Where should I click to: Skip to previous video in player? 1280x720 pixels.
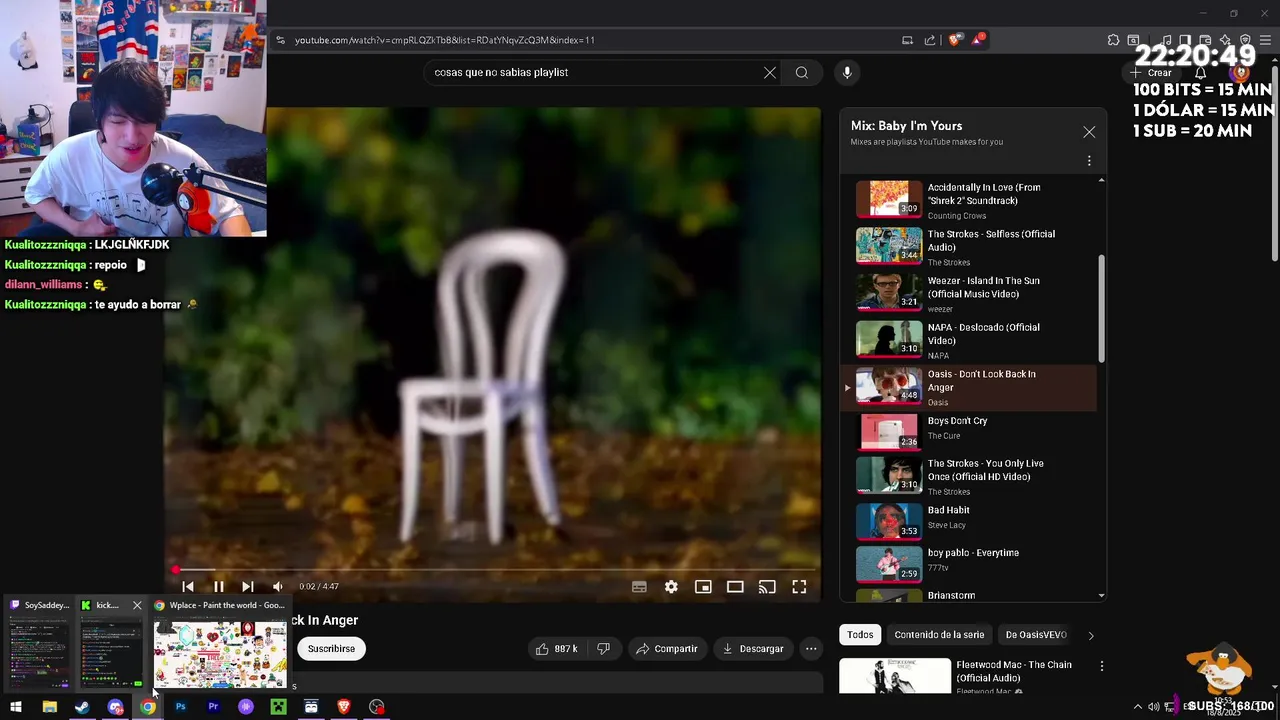188,587
